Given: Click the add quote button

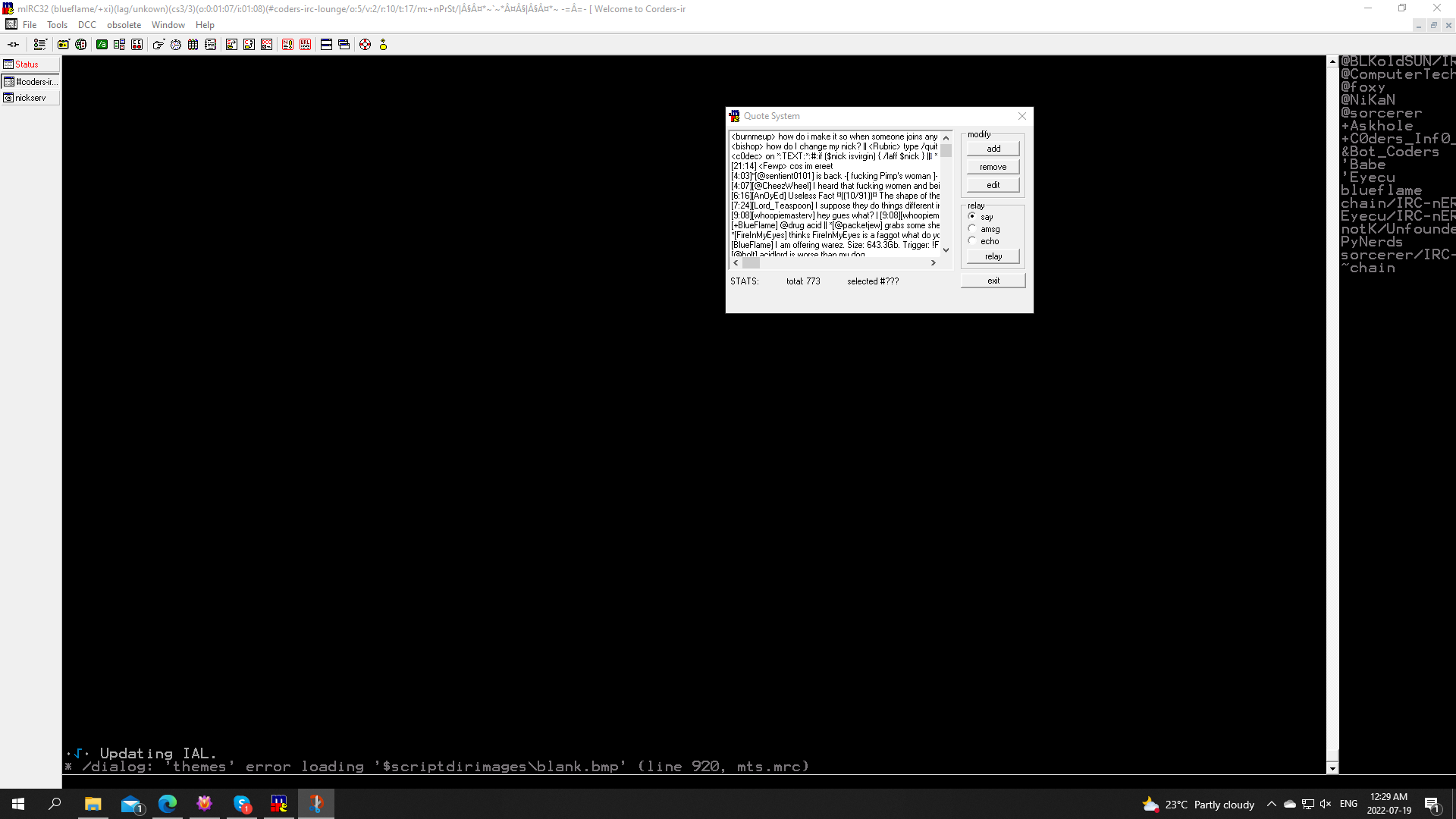Looking at the screenshot, I should click(993, 149).
